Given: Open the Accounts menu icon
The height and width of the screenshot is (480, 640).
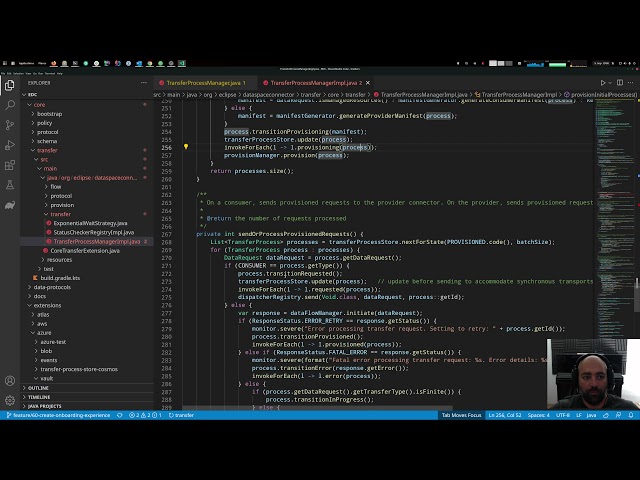Looking at the screenshot, I should pos(10,380).
